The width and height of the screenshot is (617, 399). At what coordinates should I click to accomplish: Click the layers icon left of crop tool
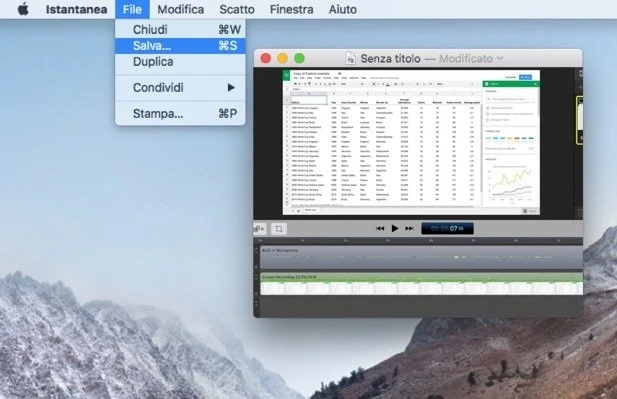(260, 229)
